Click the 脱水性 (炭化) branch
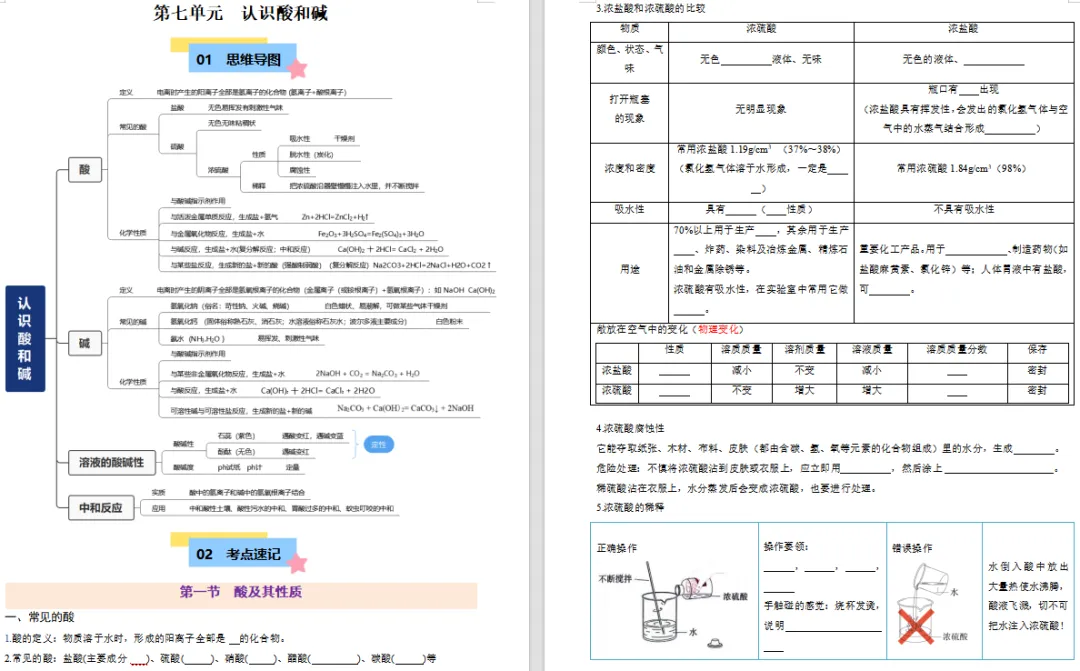Image resolution: width=1080 pixels, height=671 pixels. [x=311, y=154]
